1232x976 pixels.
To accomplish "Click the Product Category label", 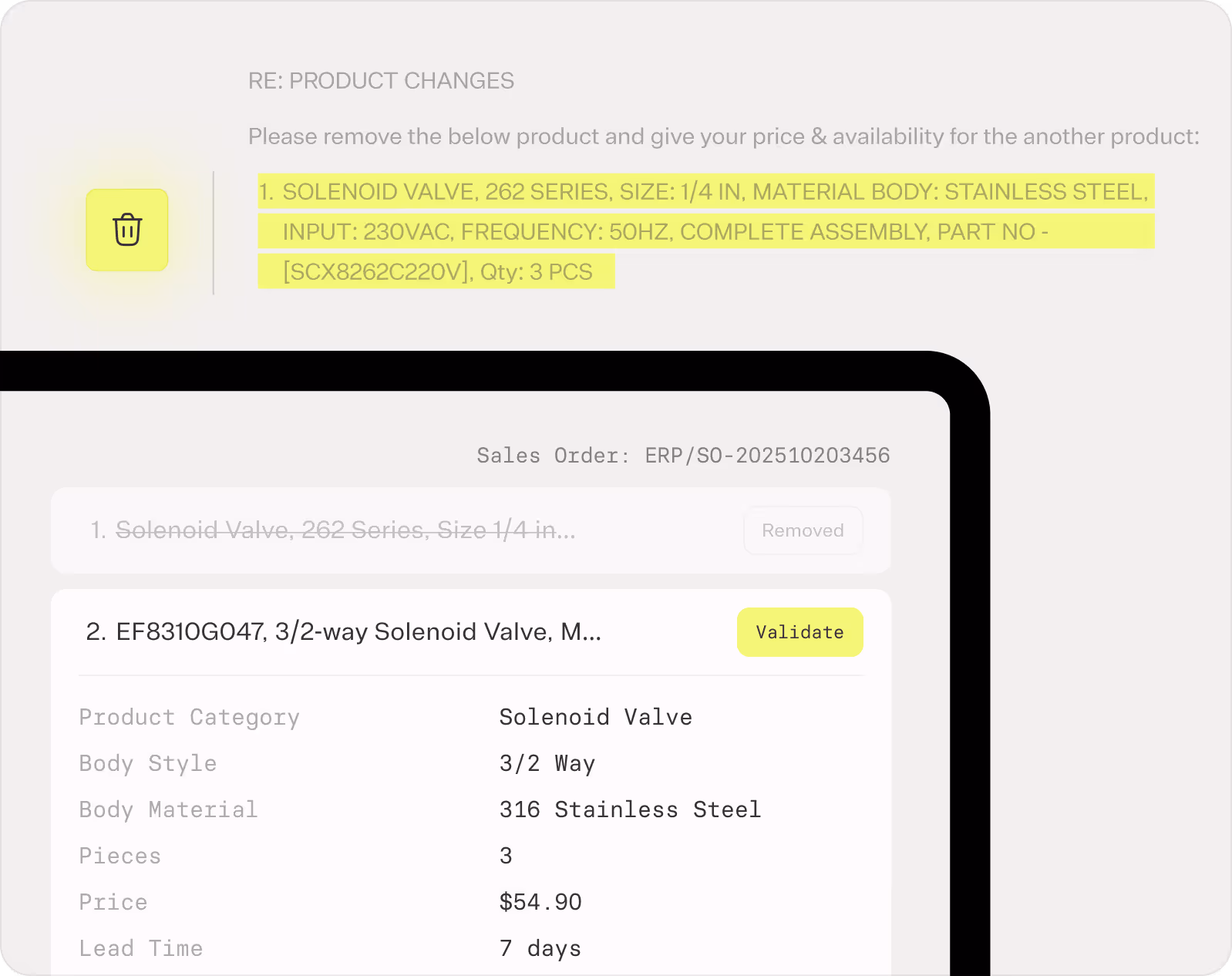I will pos(190,718).
